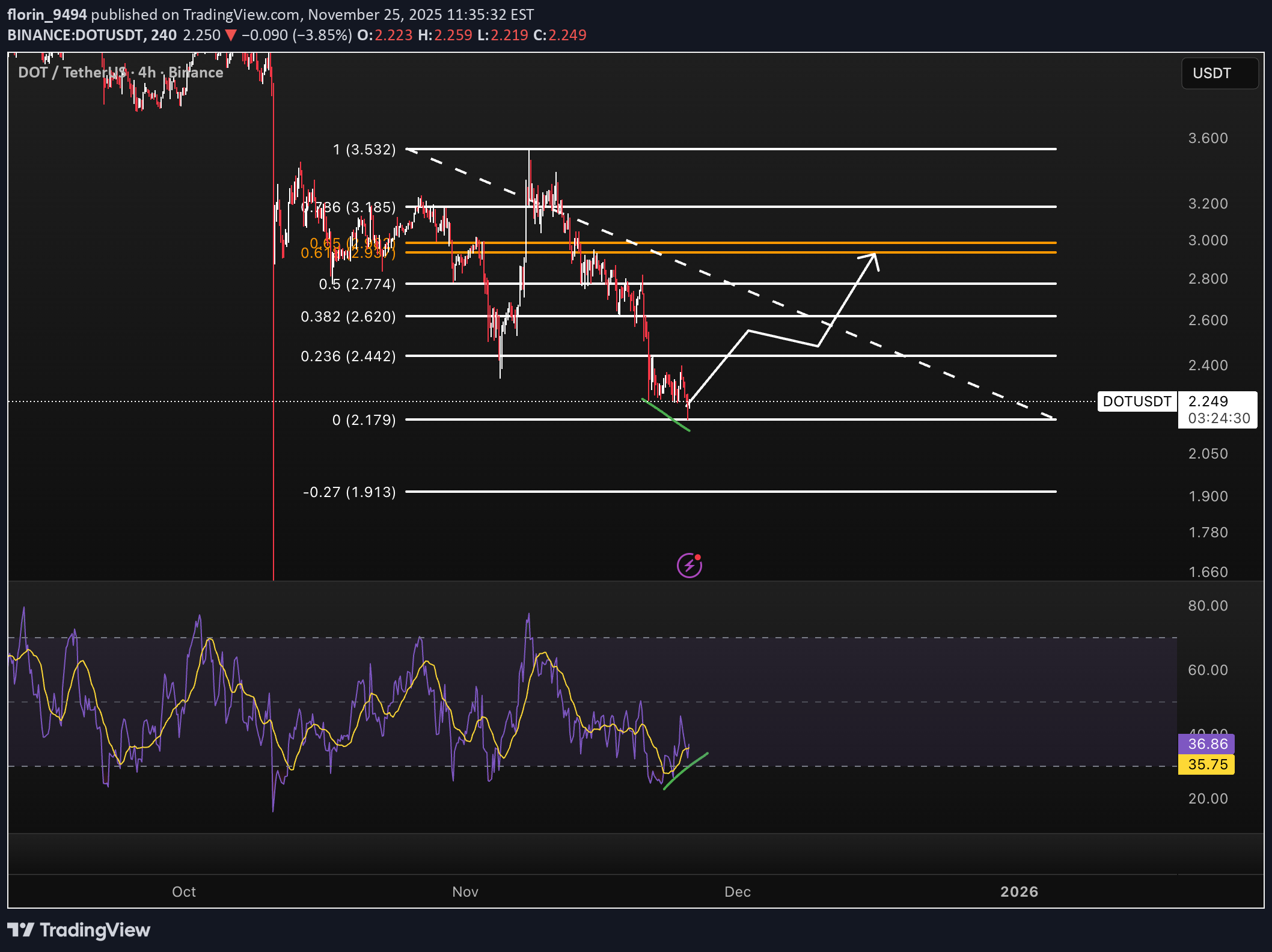Click the purple lightning bolt event icon
This screenshot has width=1272, height=952.
point(689,566)
